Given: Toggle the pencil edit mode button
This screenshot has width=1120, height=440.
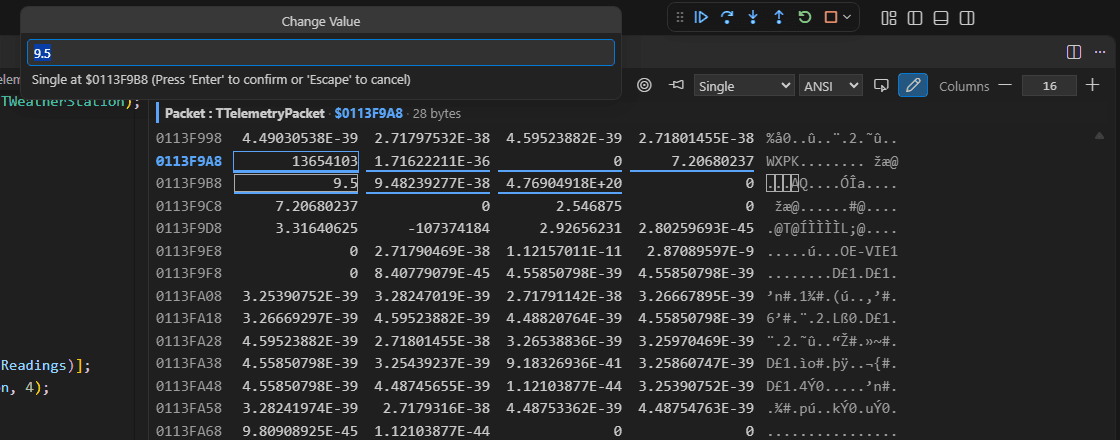Looking at the screenshot, I should point(913,86).
